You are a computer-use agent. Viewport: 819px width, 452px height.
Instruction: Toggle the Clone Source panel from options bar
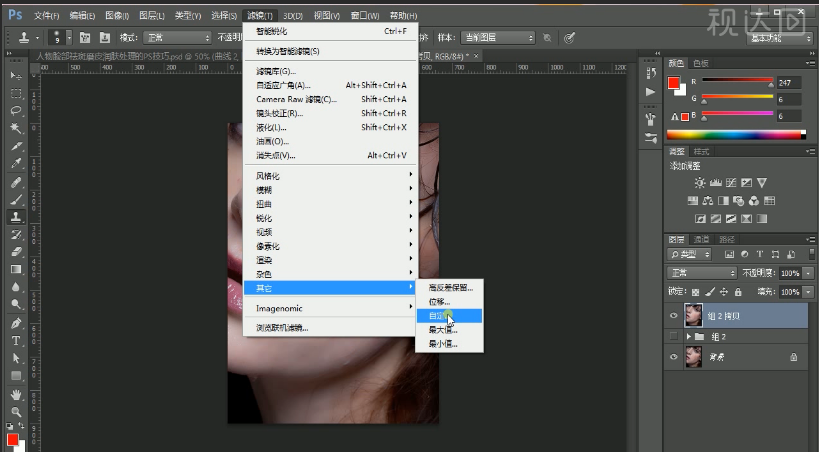(x=104, y=38)
